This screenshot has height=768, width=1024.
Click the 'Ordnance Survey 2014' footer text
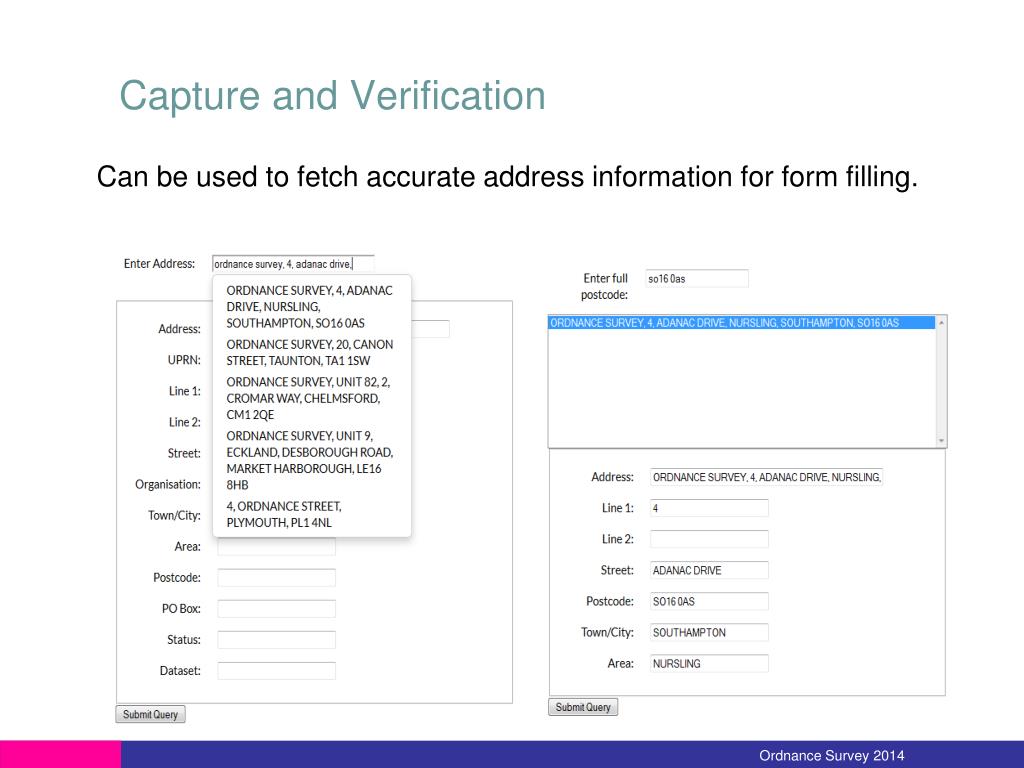coord(831,756)
